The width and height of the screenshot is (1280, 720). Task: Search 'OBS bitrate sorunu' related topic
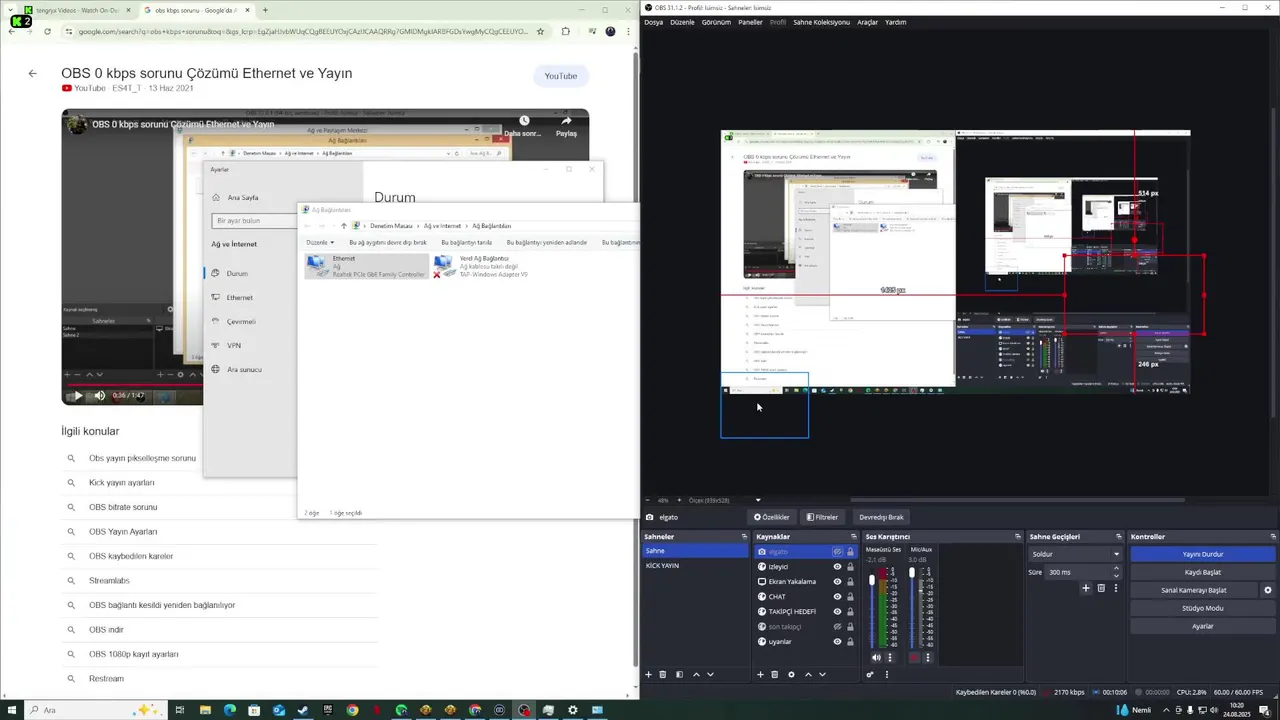[123, 507]
